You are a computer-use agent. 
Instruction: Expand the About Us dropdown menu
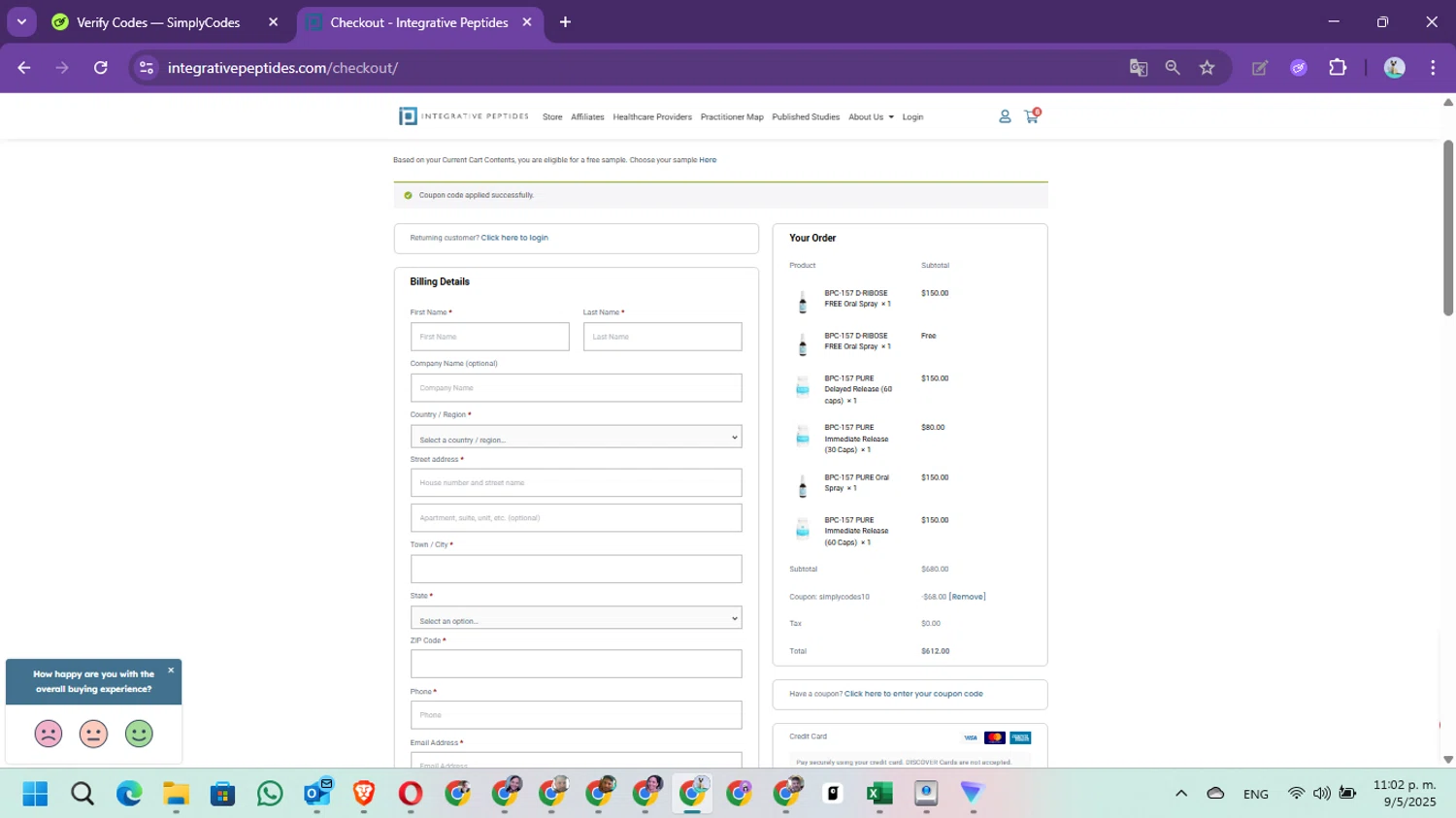871,116
